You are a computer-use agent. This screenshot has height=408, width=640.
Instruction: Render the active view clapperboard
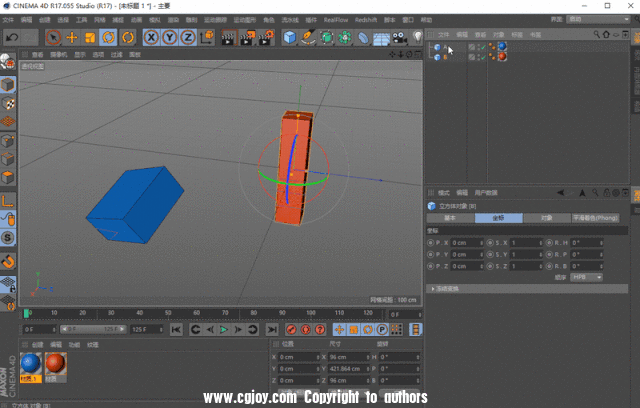point(228,38)
